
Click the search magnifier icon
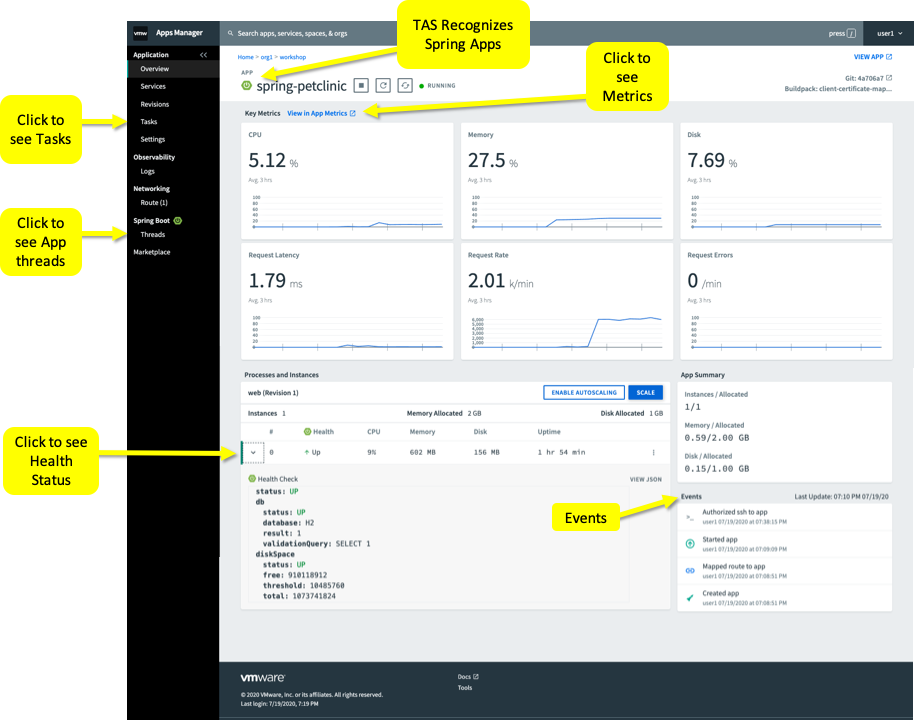pyautogui.click(x=230, y=33)
